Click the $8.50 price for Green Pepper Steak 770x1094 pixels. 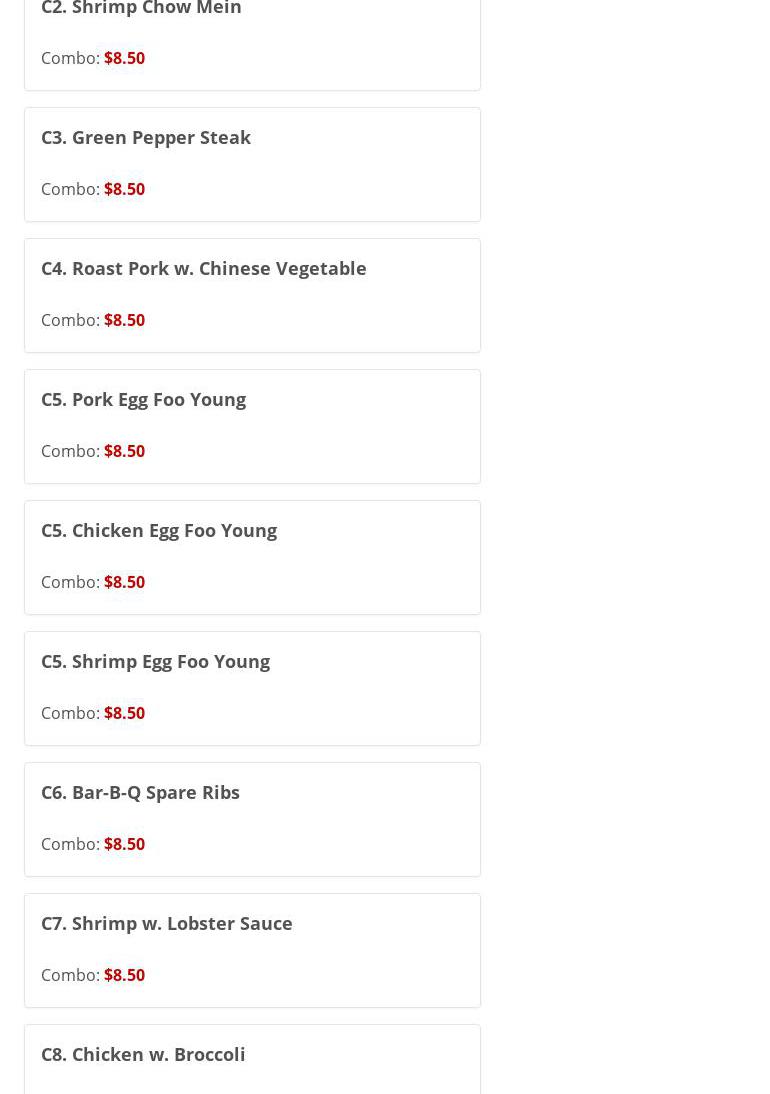click(124, 189)
